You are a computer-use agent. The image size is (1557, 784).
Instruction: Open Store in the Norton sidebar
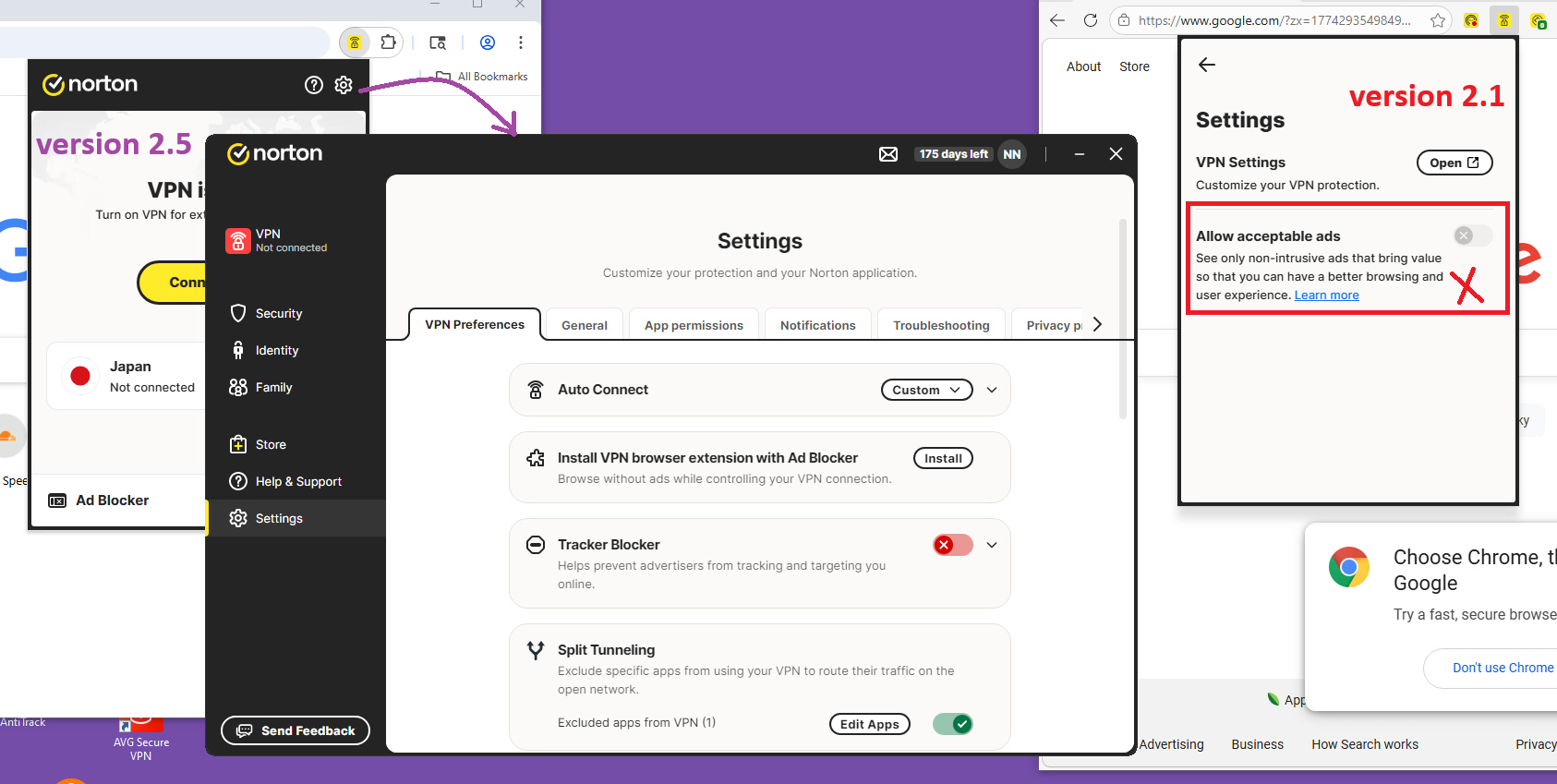tap(296, 444)
